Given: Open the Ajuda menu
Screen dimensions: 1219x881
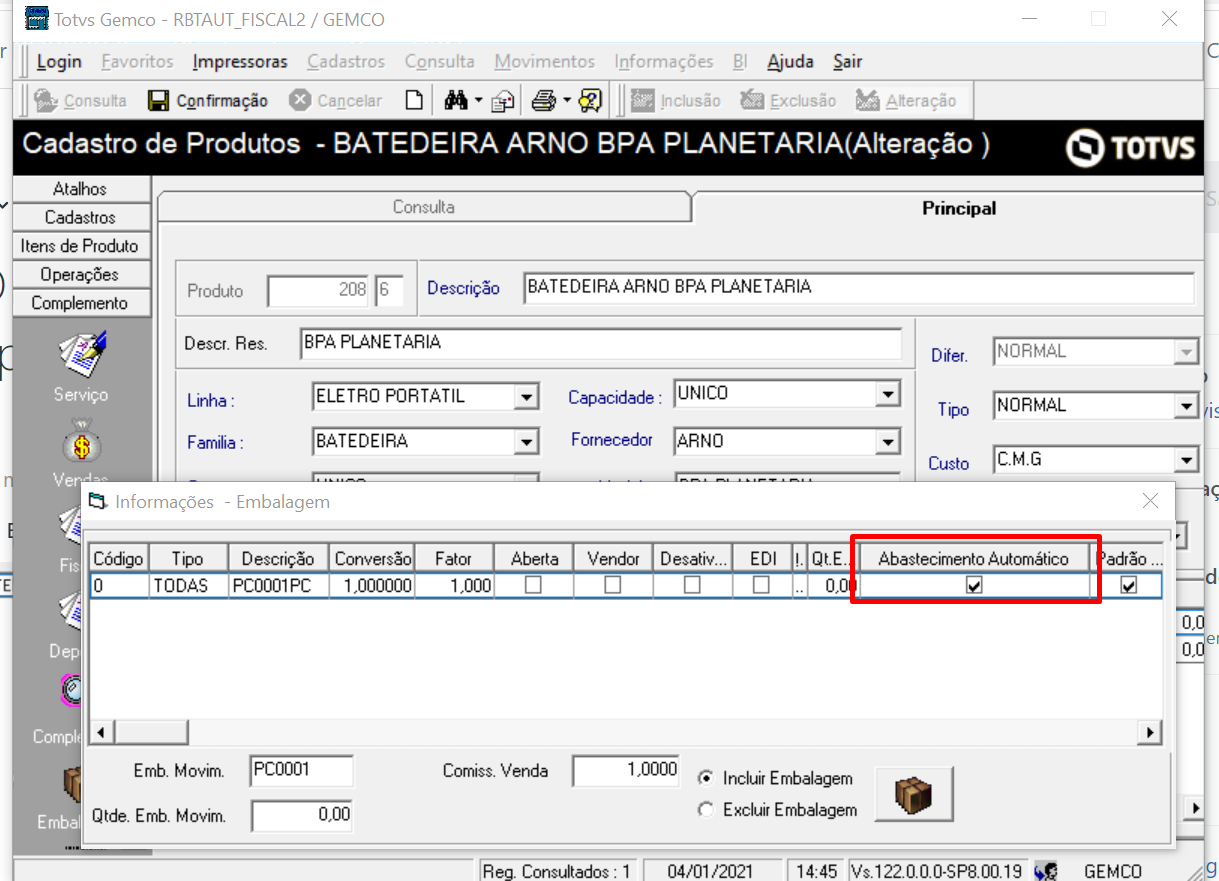Looking at the screenshot, I should point(790,61).
